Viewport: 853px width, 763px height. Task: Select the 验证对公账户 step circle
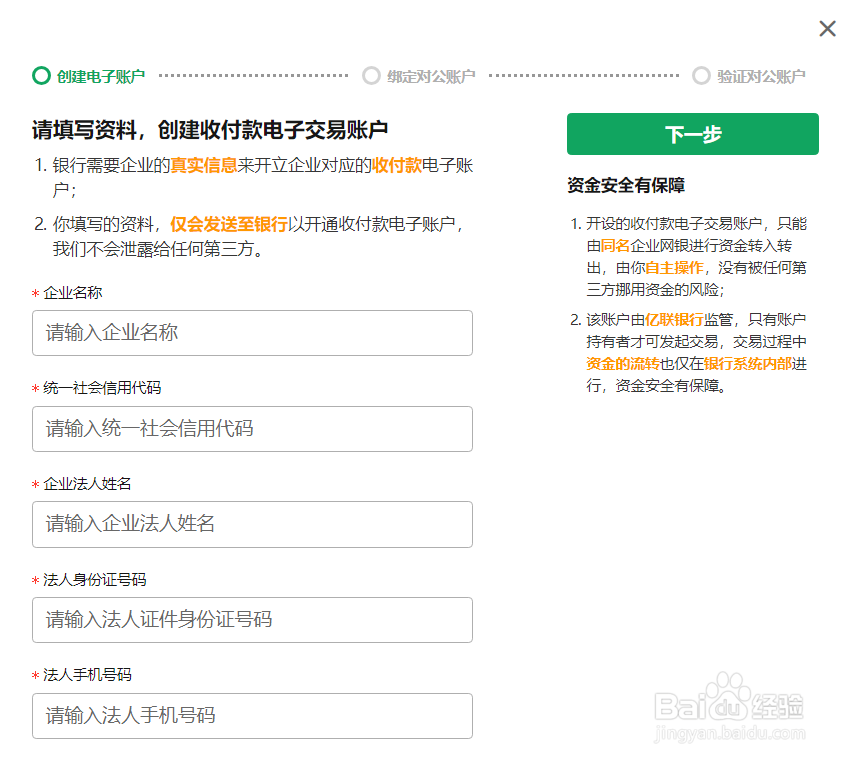point(701,76)
